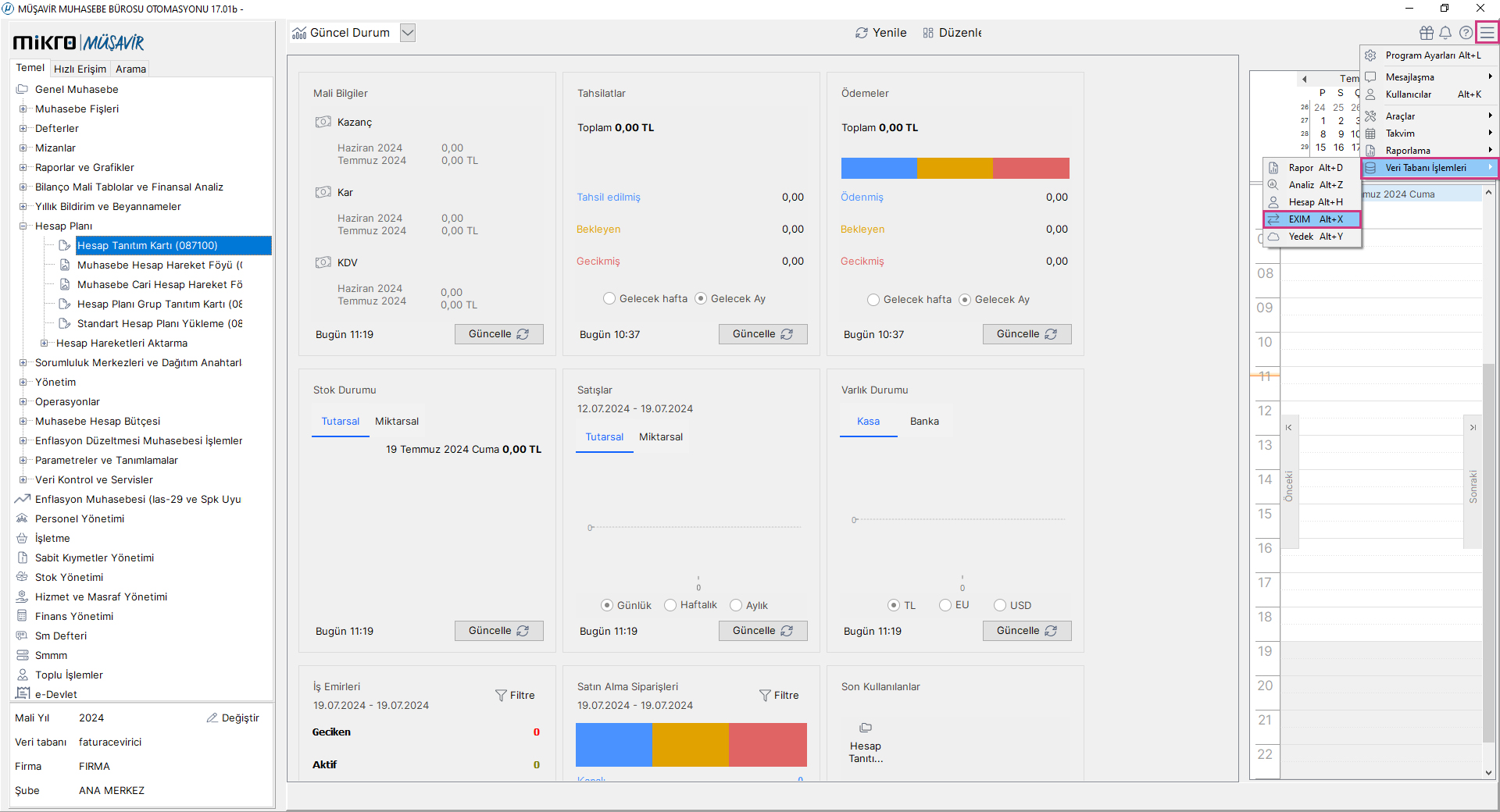Select Gelecek Ay in Ödemeler
Image resolution: width=1500 pixels, height=812 pixels.
coord(965,299)
